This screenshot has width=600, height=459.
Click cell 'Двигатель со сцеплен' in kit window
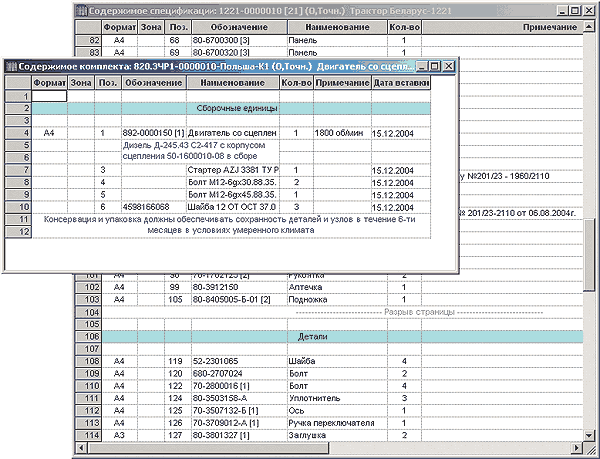tap(233, 133)
